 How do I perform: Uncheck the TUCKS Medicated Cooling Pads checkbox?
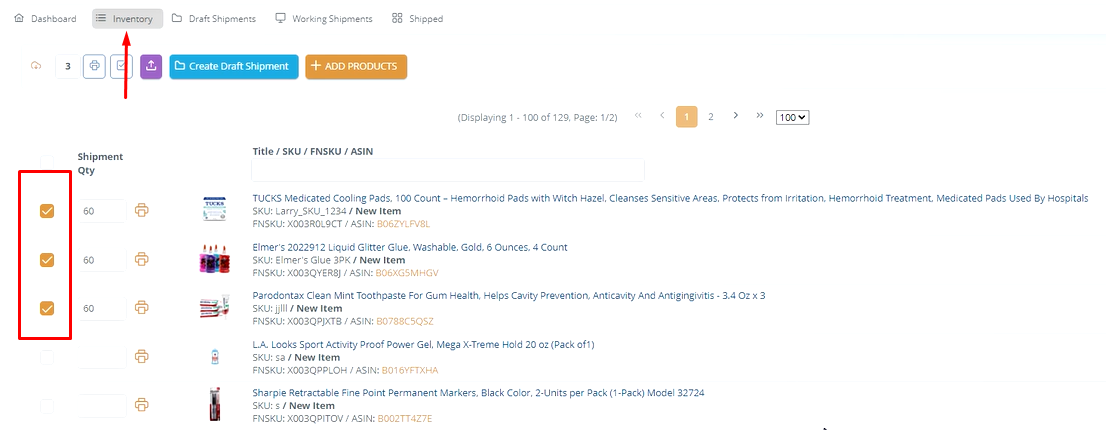coord(47,211)
